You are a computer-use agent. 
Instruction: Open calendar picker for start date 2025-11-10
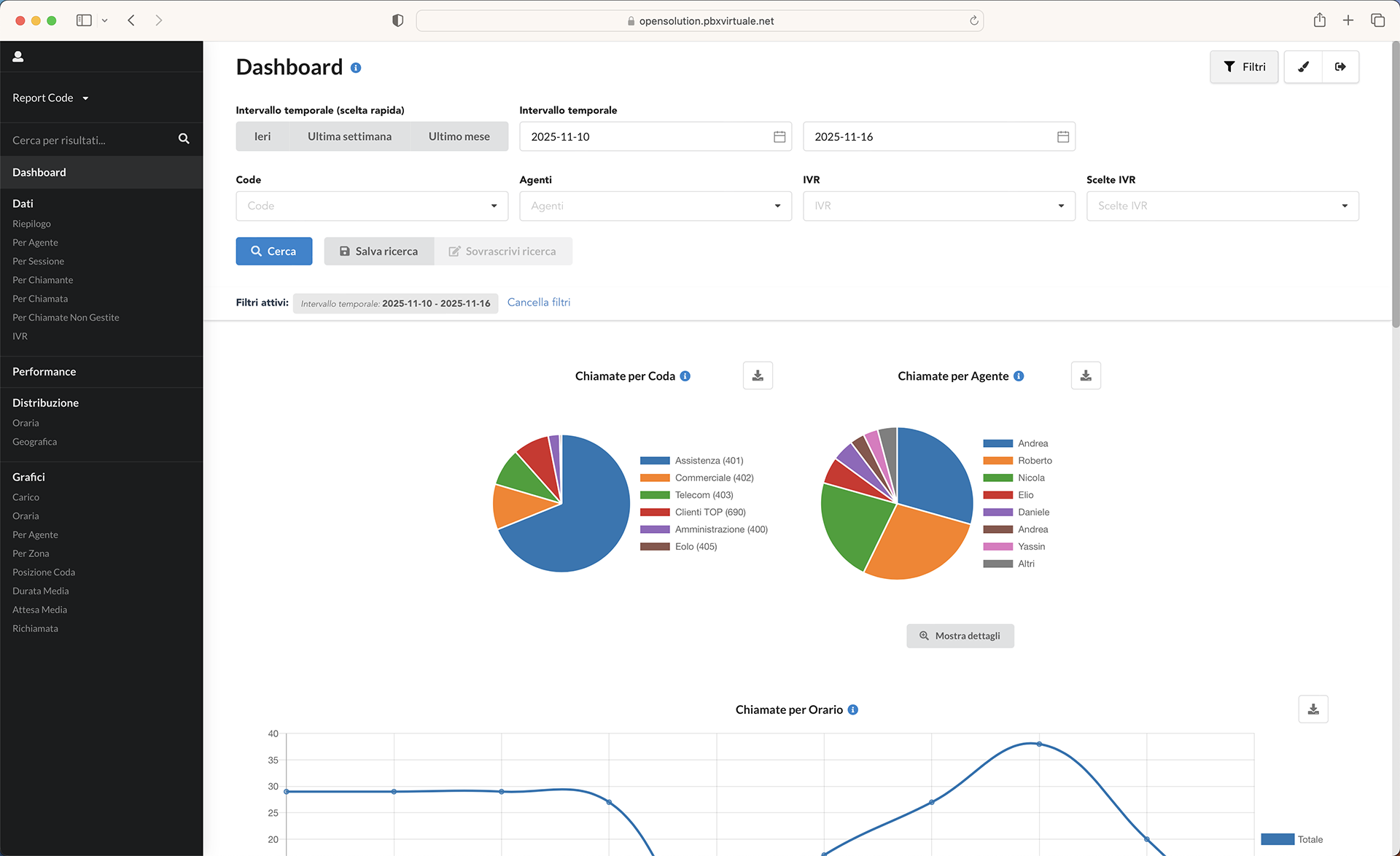[779, 136]
